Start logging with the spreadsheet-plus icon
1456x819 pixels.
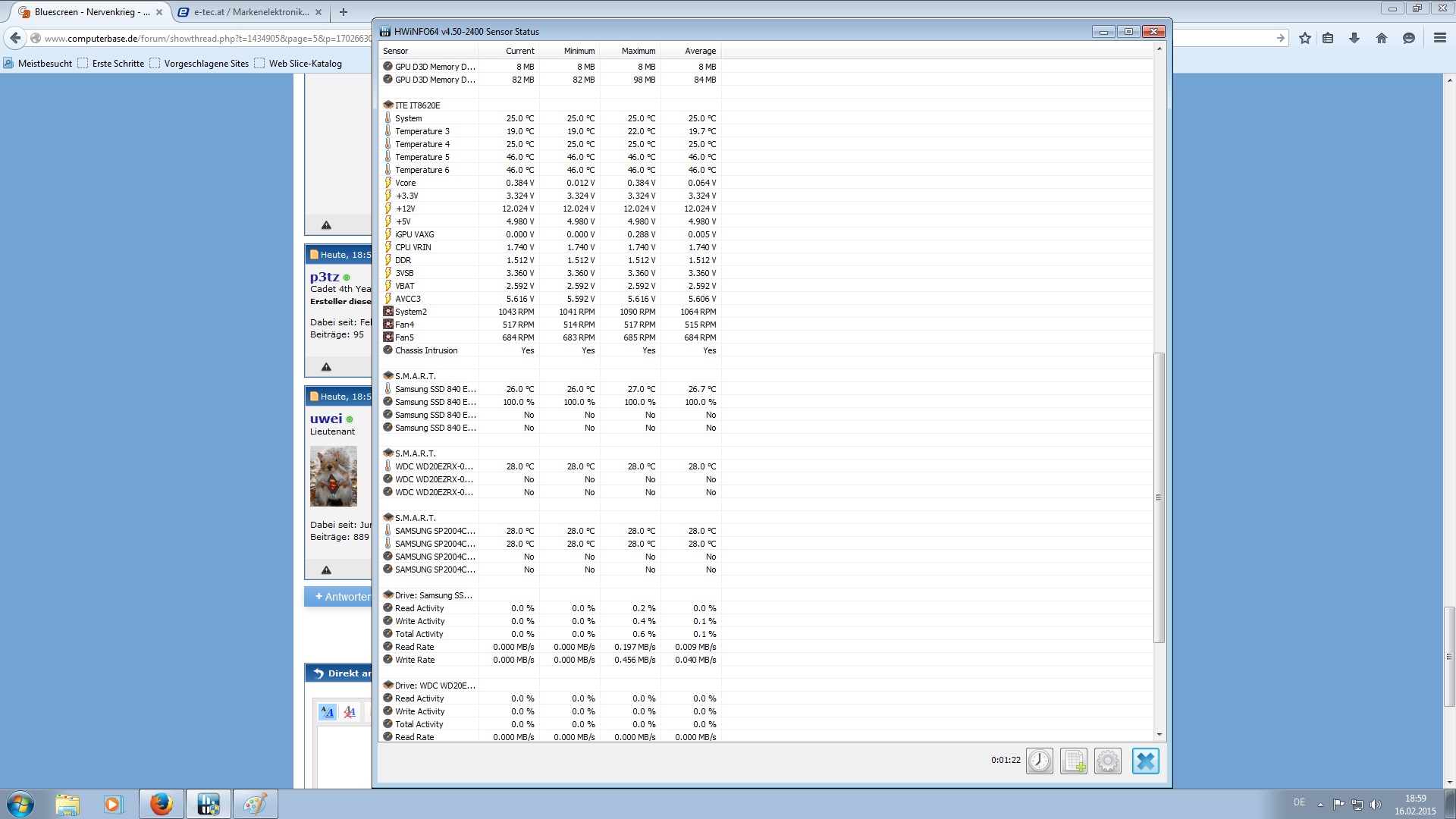click(x=1074, y=761)
